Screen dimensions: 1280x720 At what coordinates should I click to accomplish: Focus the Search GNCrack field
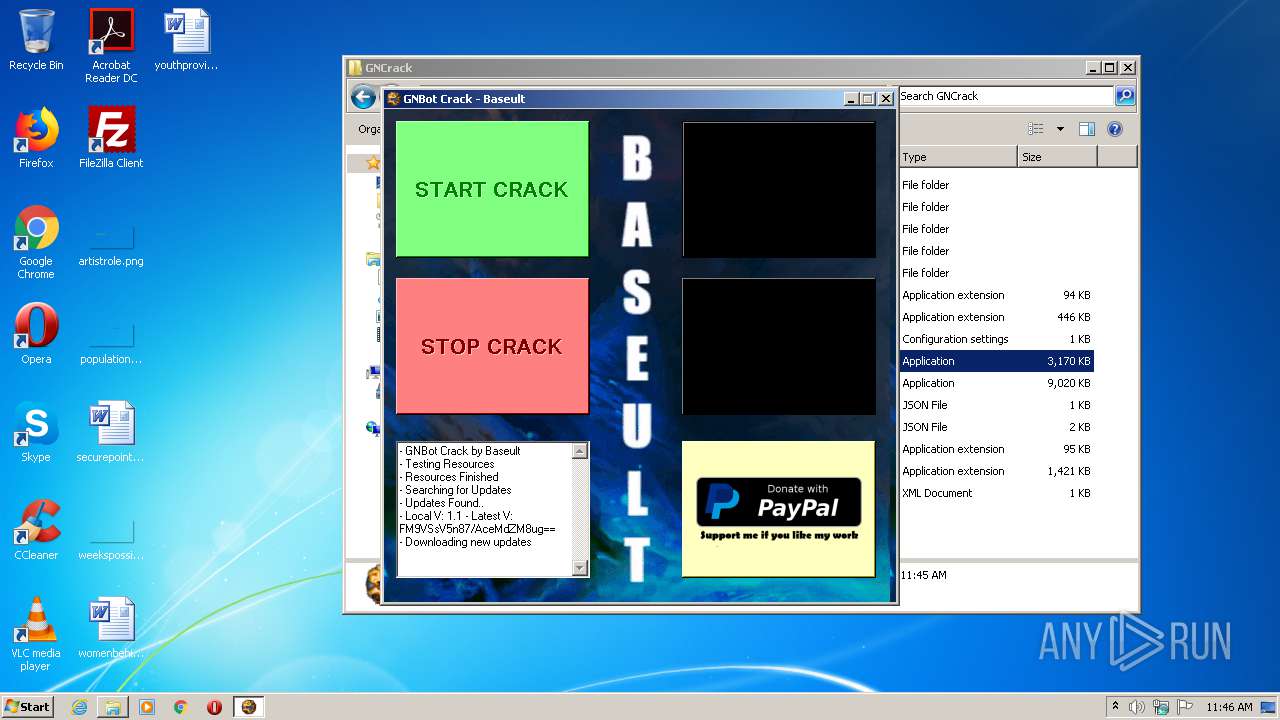(x=1005, y=96)
